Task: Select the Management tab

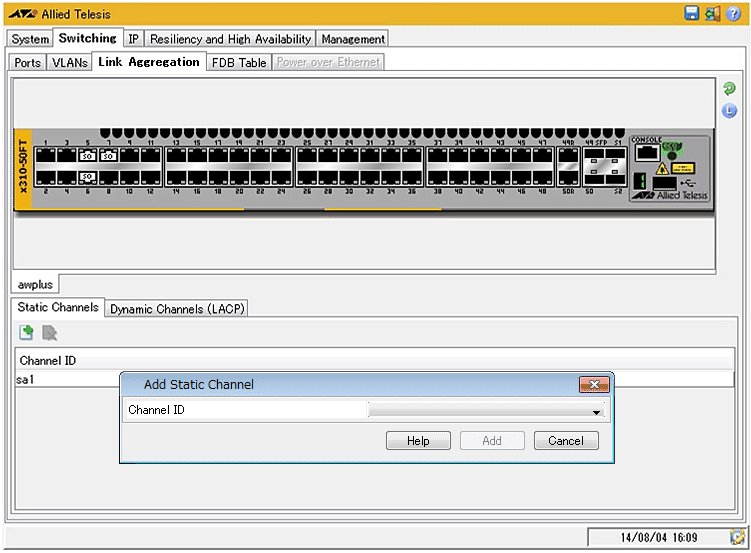Action: pyautogui.click(x=353, y=39)
